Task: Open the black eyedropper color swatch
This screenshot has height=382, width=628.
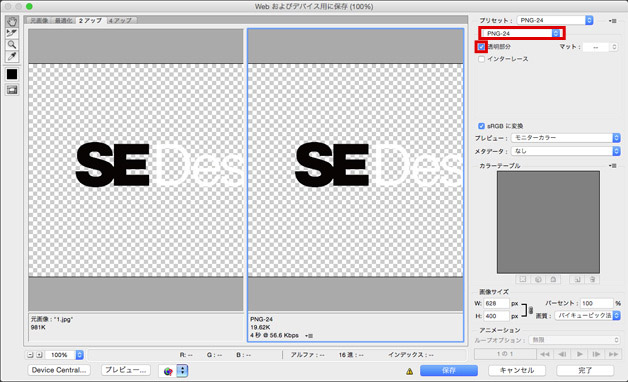Action: [12, 74]
